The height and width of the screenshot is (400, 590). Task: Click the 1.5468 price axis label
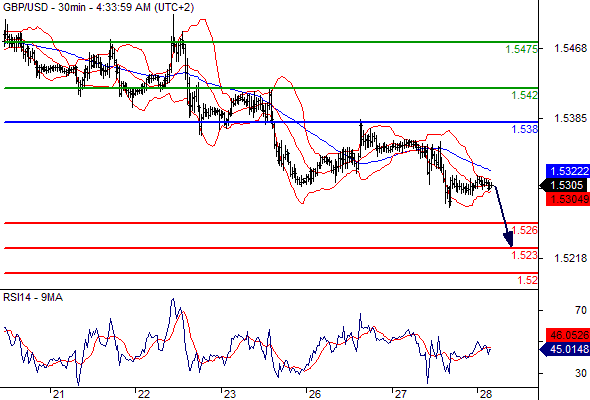[570, 48]
